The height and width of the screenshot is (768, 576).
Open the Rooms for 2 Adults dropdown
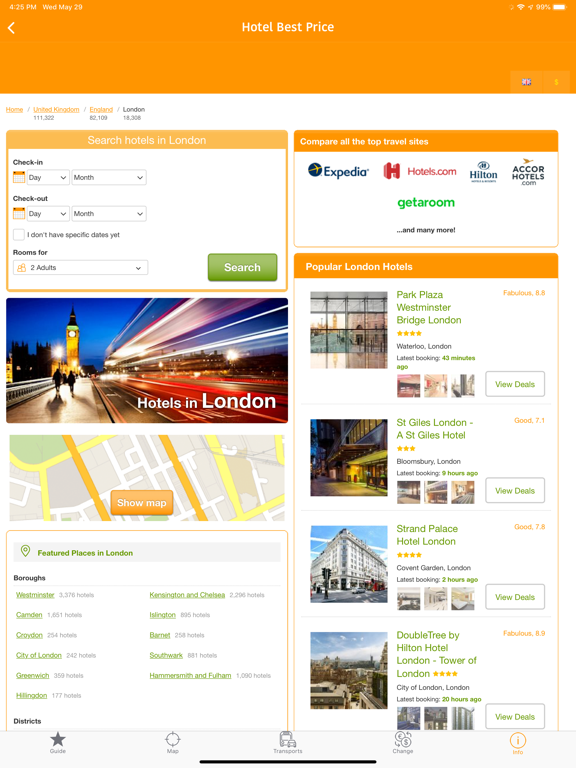tap(80, 267)
